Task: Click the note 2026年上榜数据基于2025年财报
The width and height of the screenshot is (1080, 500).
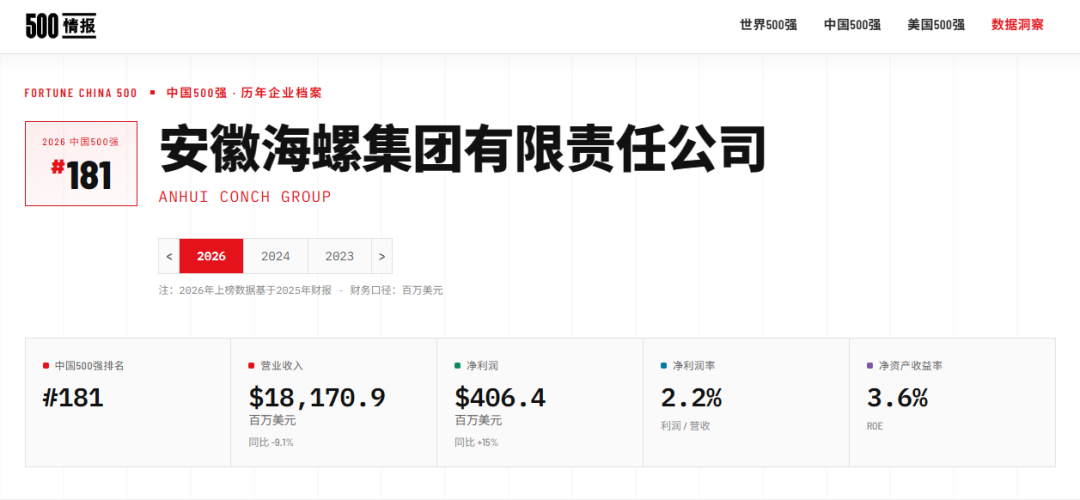Action: [255, 291]
